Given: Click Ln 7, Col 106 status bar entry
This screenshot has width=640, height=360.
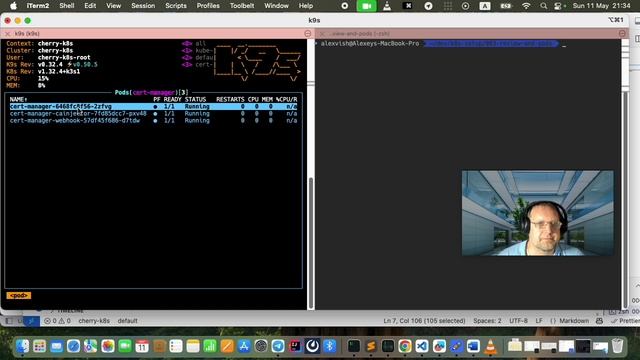Looking at the screenshot, I should (x=424, y=321).
